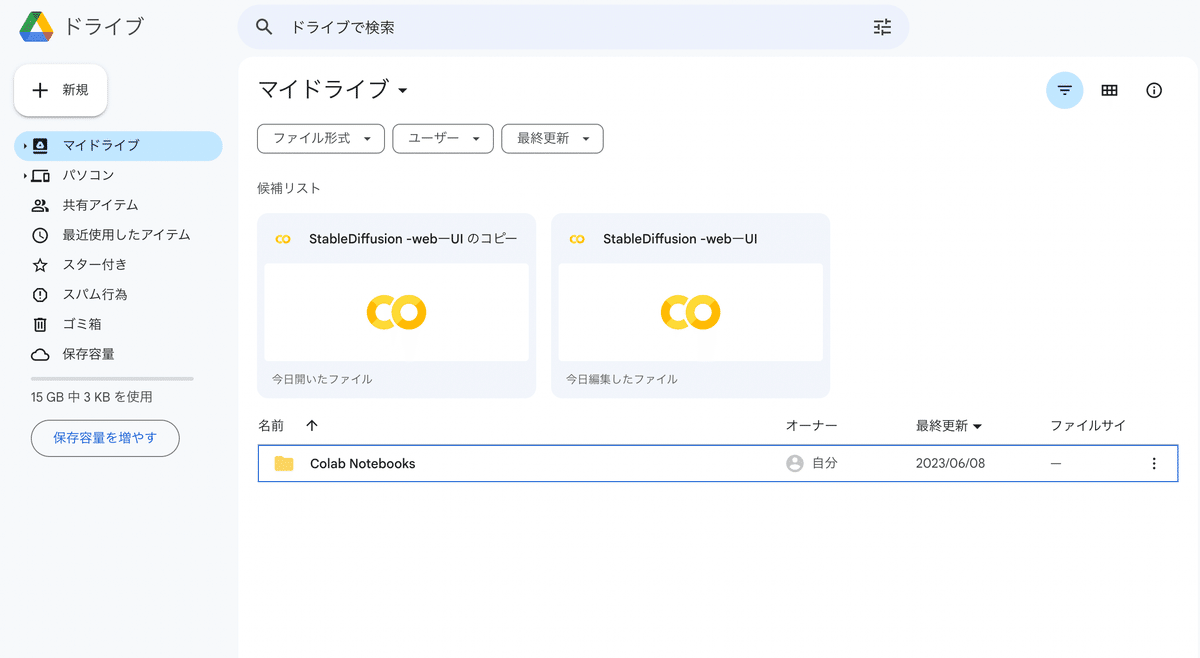This screenshot has height=658, width=1200.
Task: Click the shared items people icon
Action: click(x=40, y=205)
